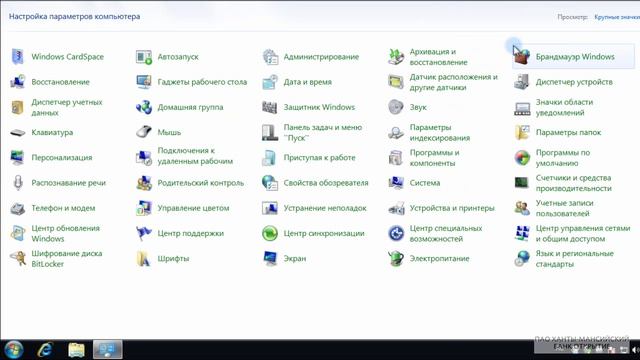640x360 pixels.
Task: Click the volume tray icon
Action: tap(635, 350)
